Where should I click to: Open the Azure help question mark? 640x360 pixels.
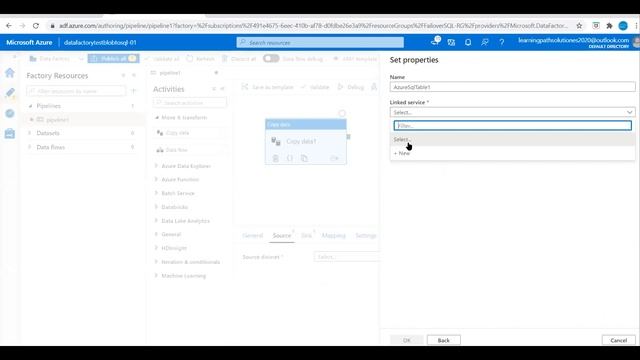(x=502, y=42)
